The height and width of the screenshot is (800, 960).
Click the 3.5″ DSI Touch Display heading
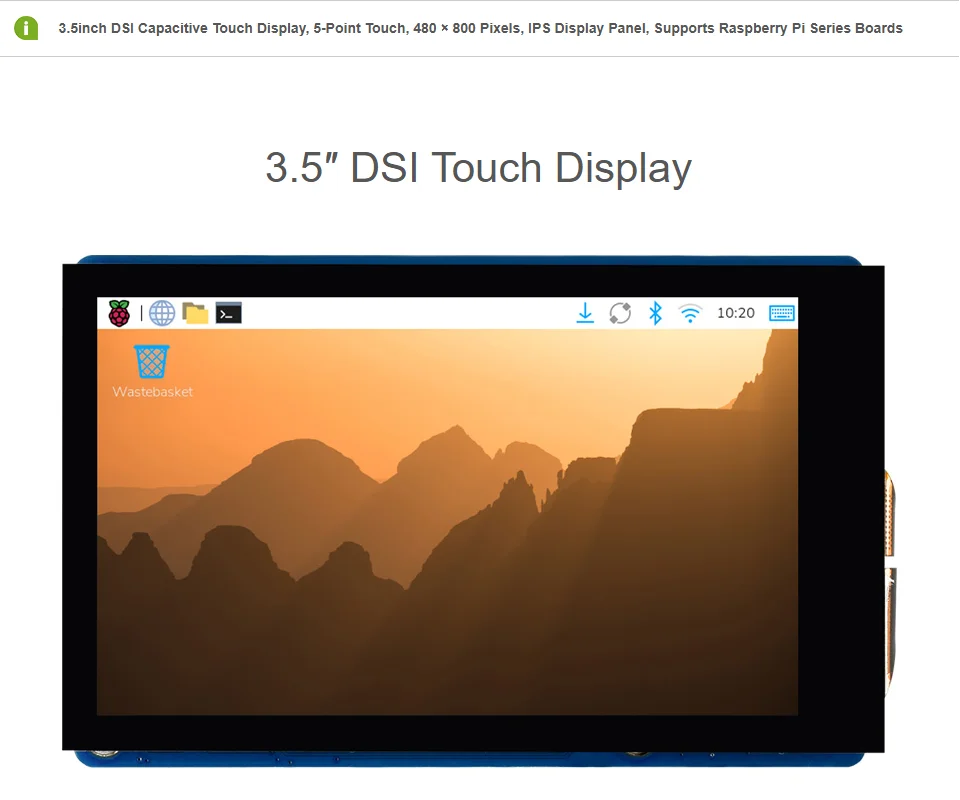click(478, 168)
